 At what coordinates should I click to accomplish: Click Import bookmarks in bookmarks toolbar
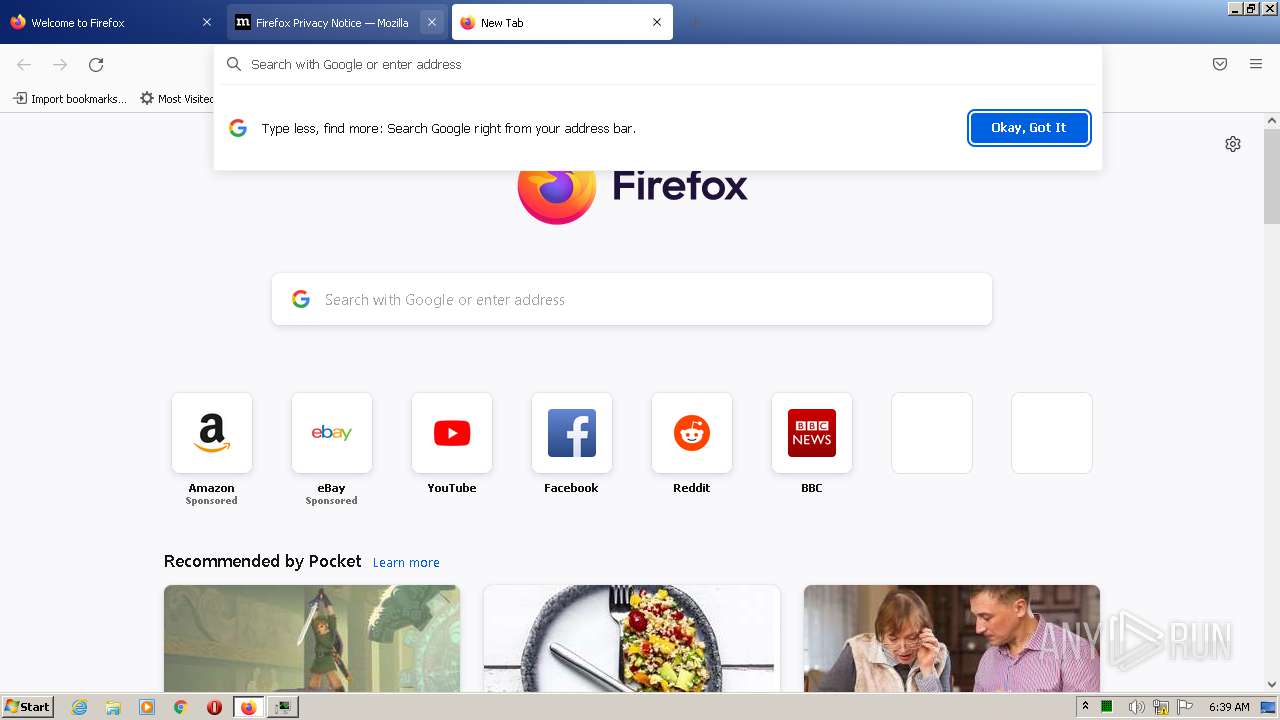pyautogui.click(x=70, y=99)
